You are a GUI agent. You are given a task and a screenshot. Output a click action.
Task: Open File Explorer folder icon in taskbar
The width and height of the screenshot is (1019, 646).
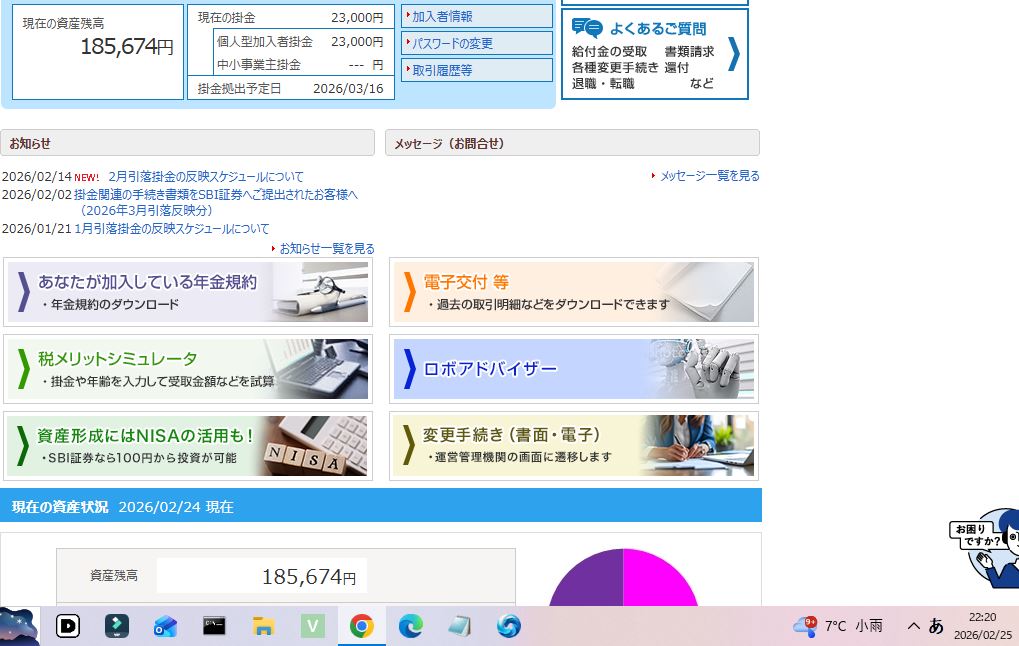pos(263,626)
